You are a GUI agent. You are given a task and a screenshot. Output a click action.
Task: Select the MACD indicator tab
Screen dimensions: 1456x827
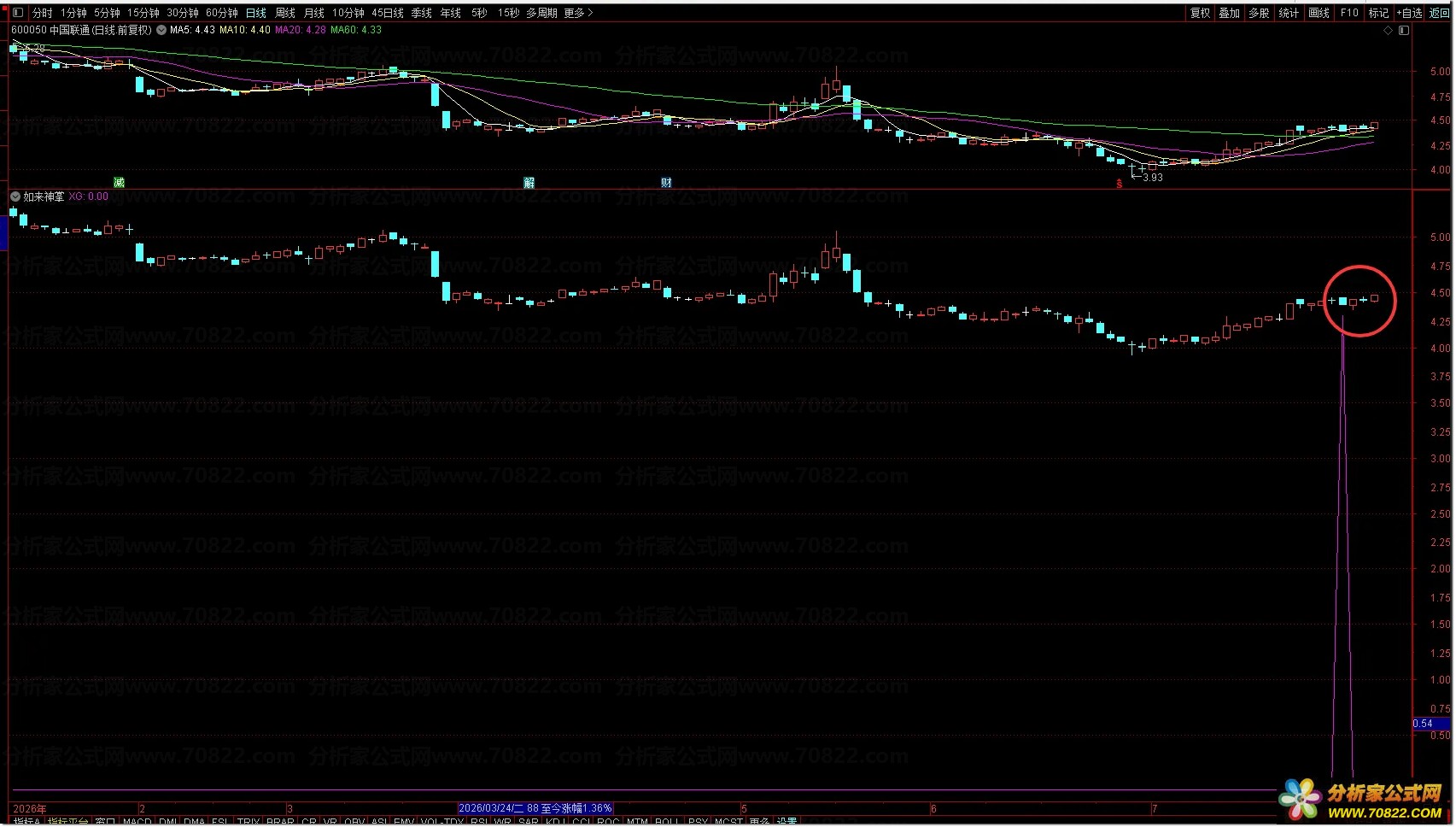[x=137, y=822]
